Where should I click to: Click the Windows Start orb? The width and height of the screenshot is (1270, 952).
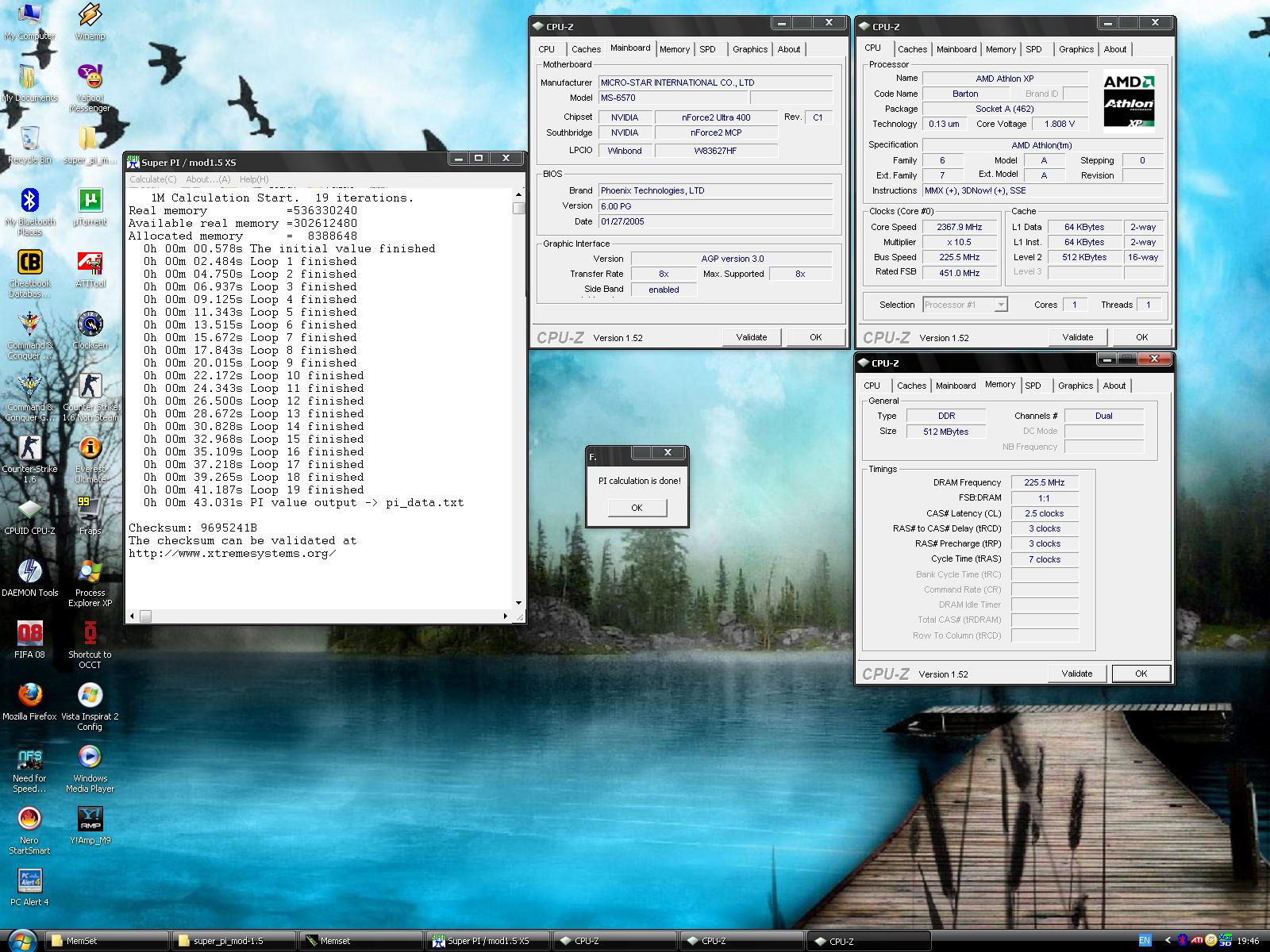(22, 941)
